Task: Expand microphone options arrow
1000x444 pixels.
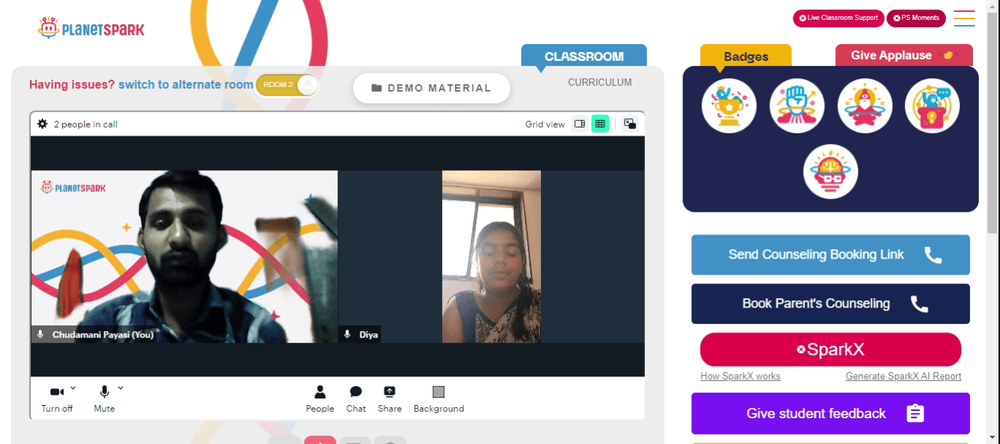Action: pyautogui.click(x=121, y=387)
